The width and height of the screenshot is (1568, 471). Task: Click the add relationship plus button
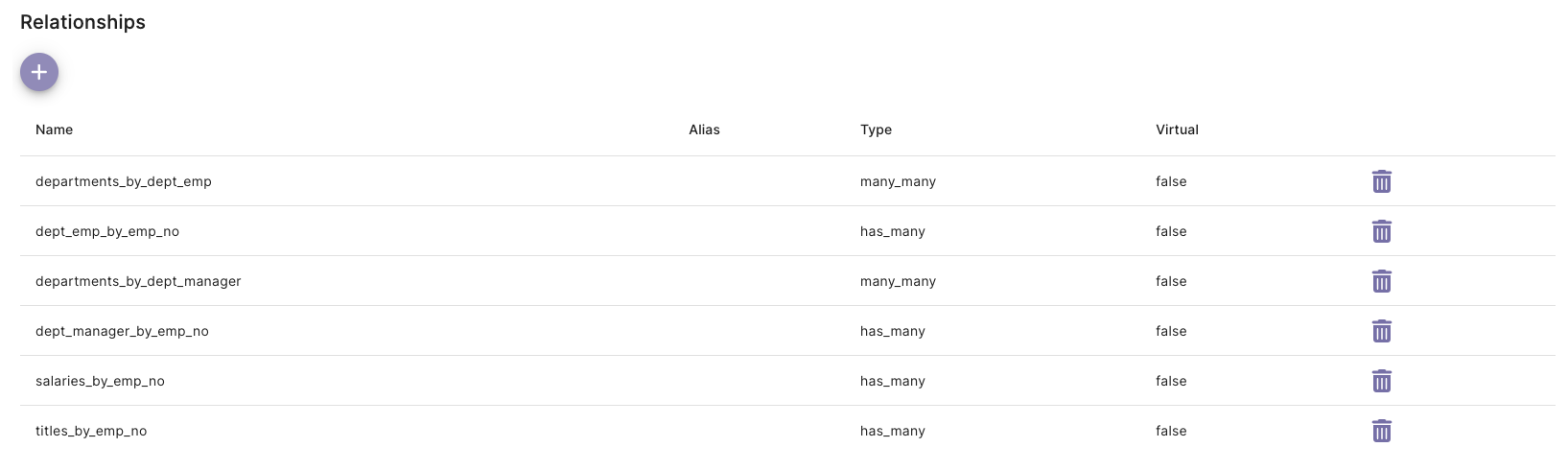39,72
